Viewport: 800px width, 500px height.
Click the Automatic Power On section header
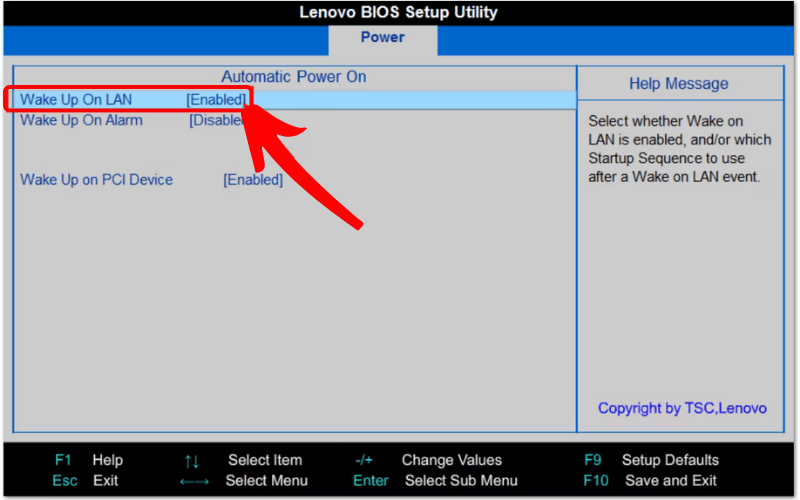[x=293, y=77]
